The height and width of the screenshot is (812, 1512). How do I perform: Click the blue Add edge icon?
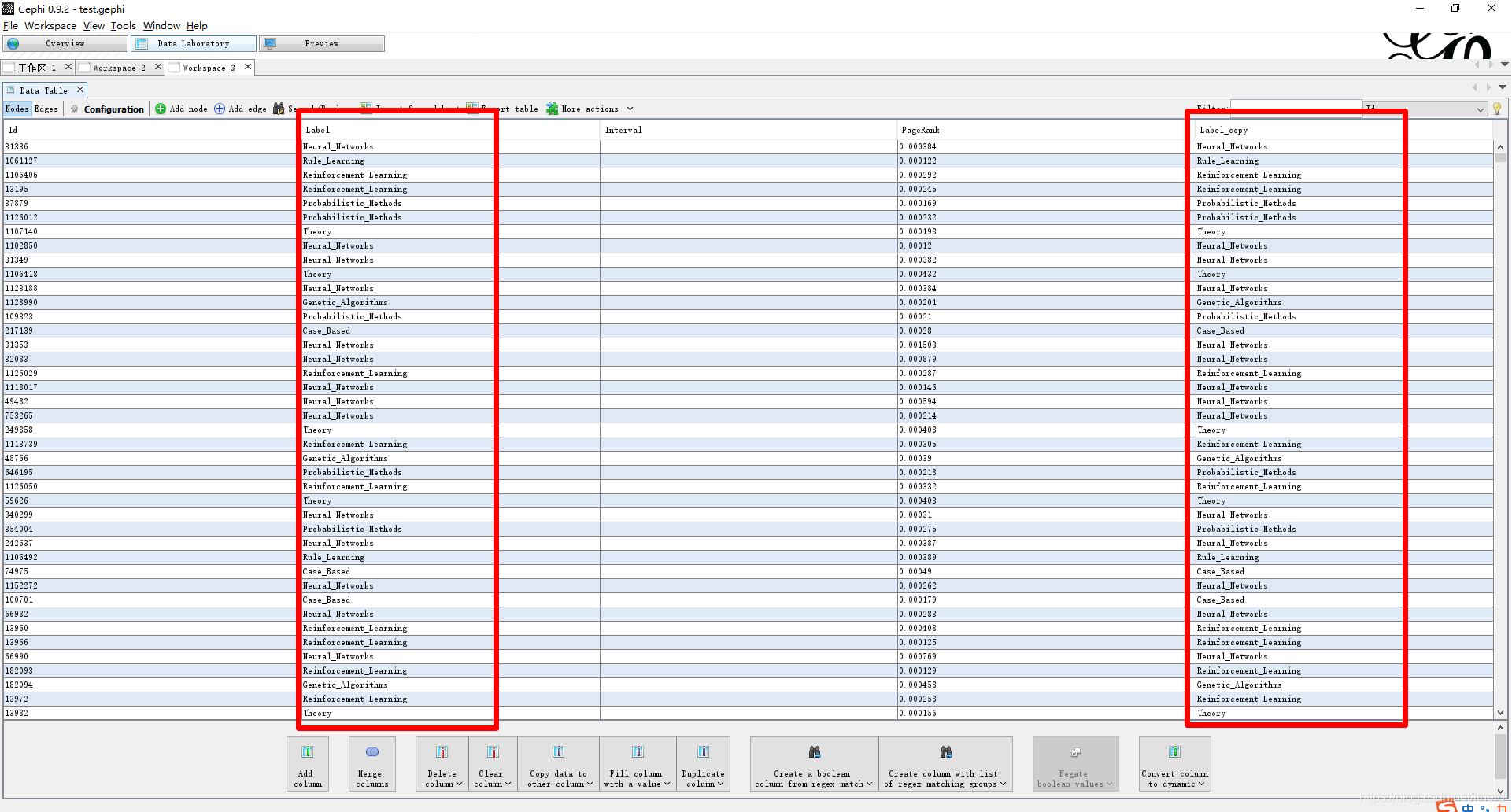click(220, 109)
